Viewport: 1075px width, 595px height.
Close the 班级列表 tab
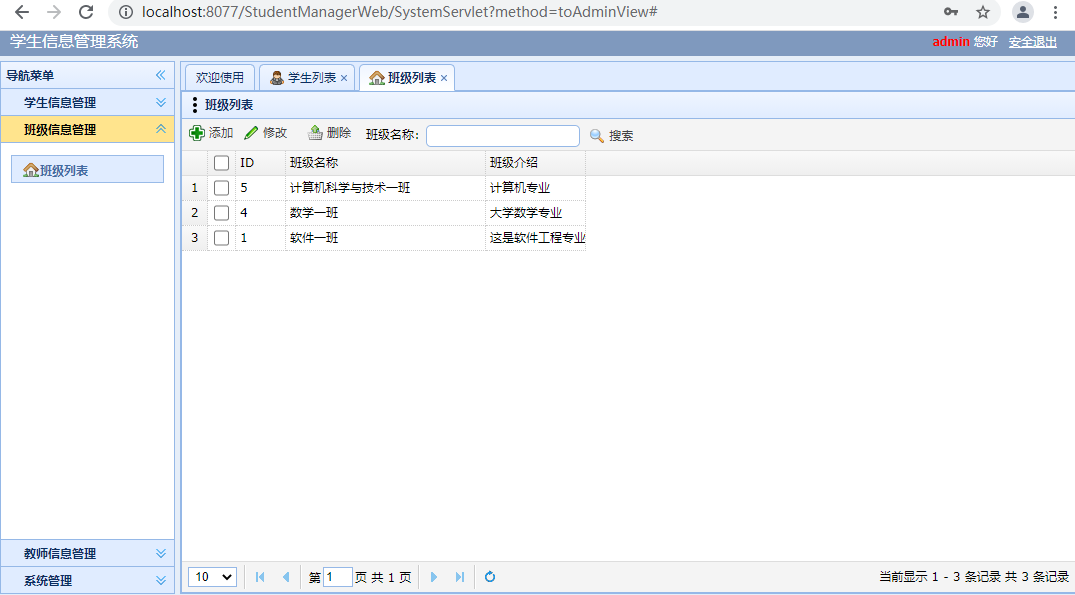point(444,78)
